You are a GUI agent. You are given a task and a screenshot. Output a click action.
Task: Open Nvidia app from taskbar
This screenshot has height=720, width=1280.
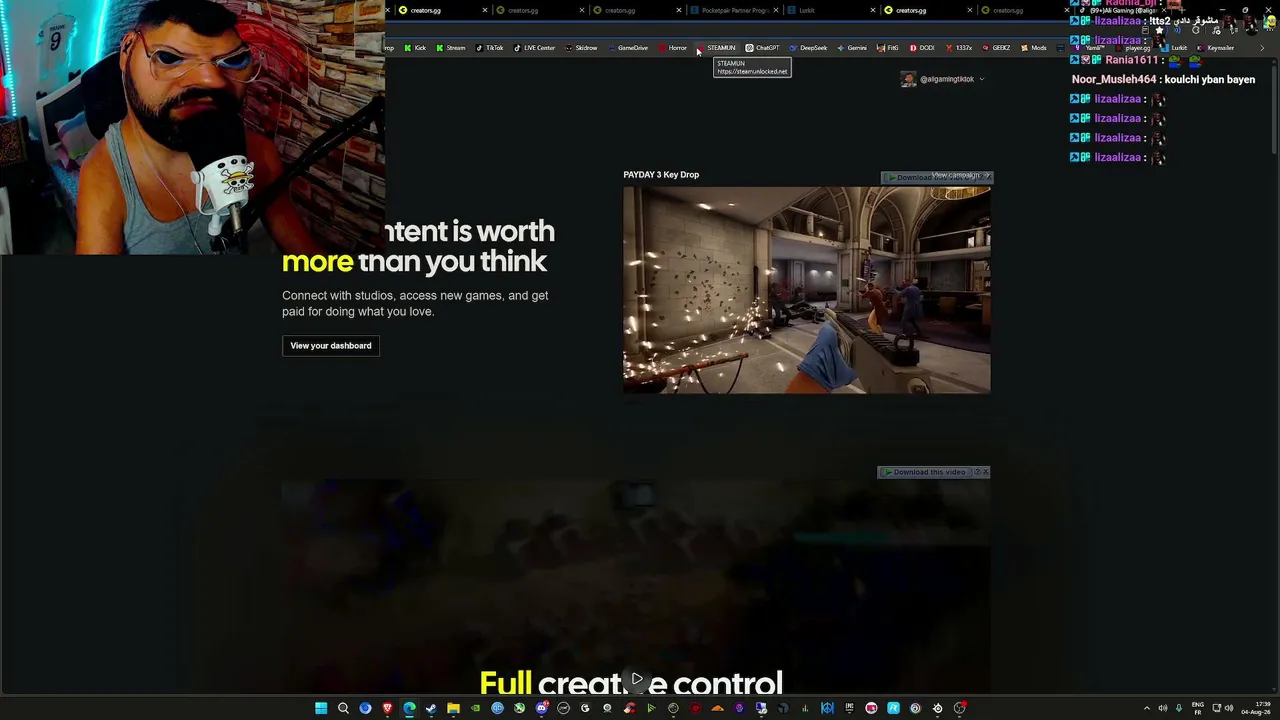click(475, 708)
